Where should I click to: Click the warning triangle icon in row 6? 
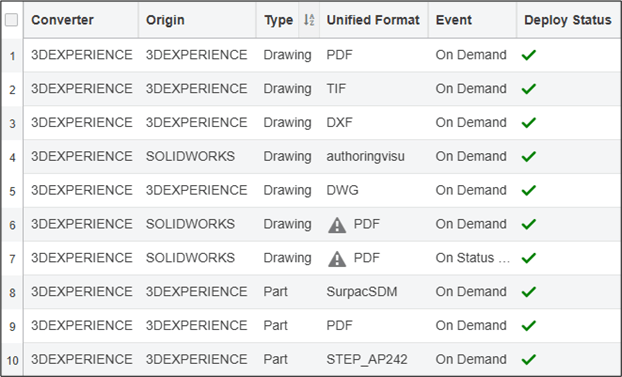337,225
